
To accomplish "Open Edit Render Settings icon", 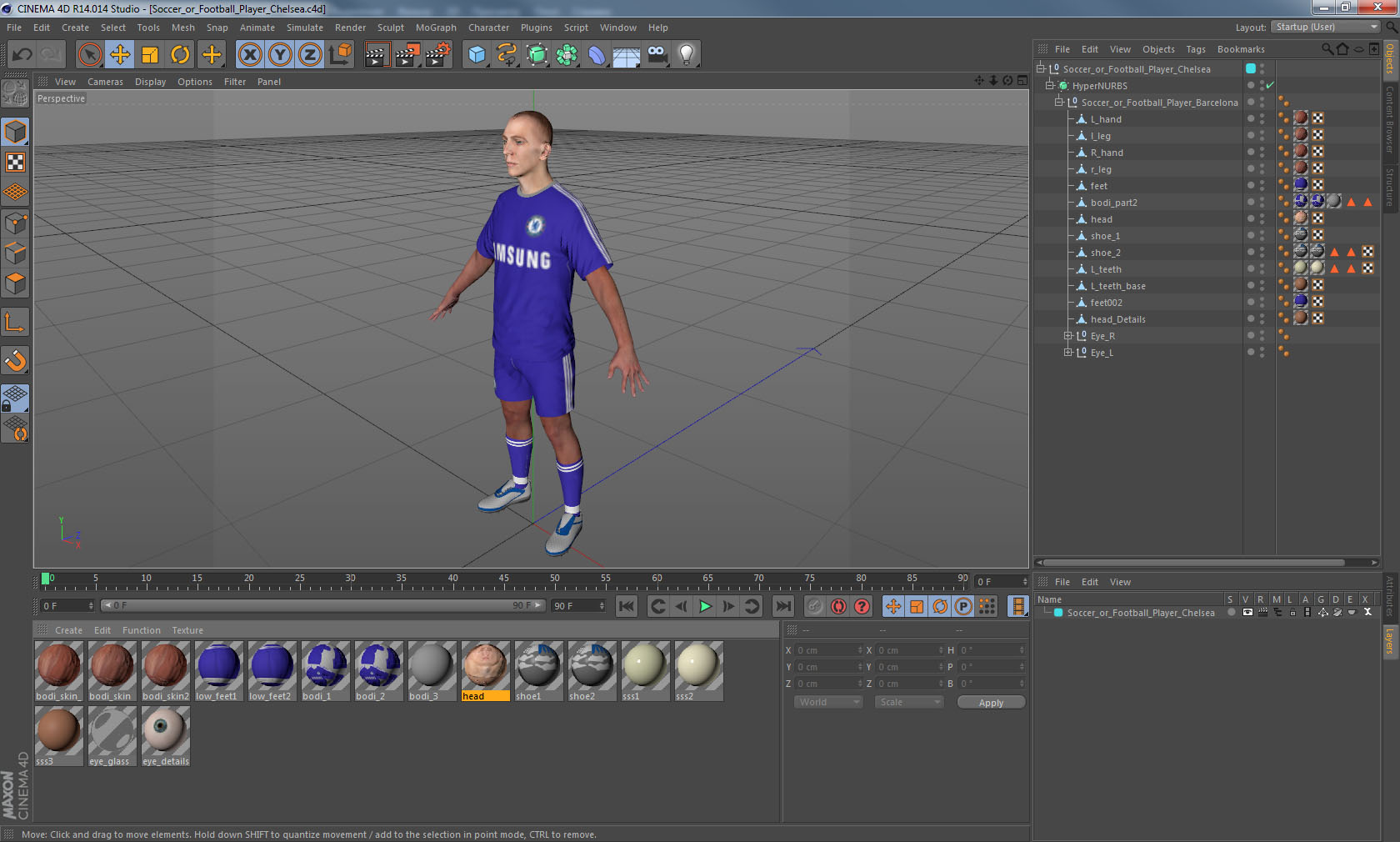I will coord(437,55).
